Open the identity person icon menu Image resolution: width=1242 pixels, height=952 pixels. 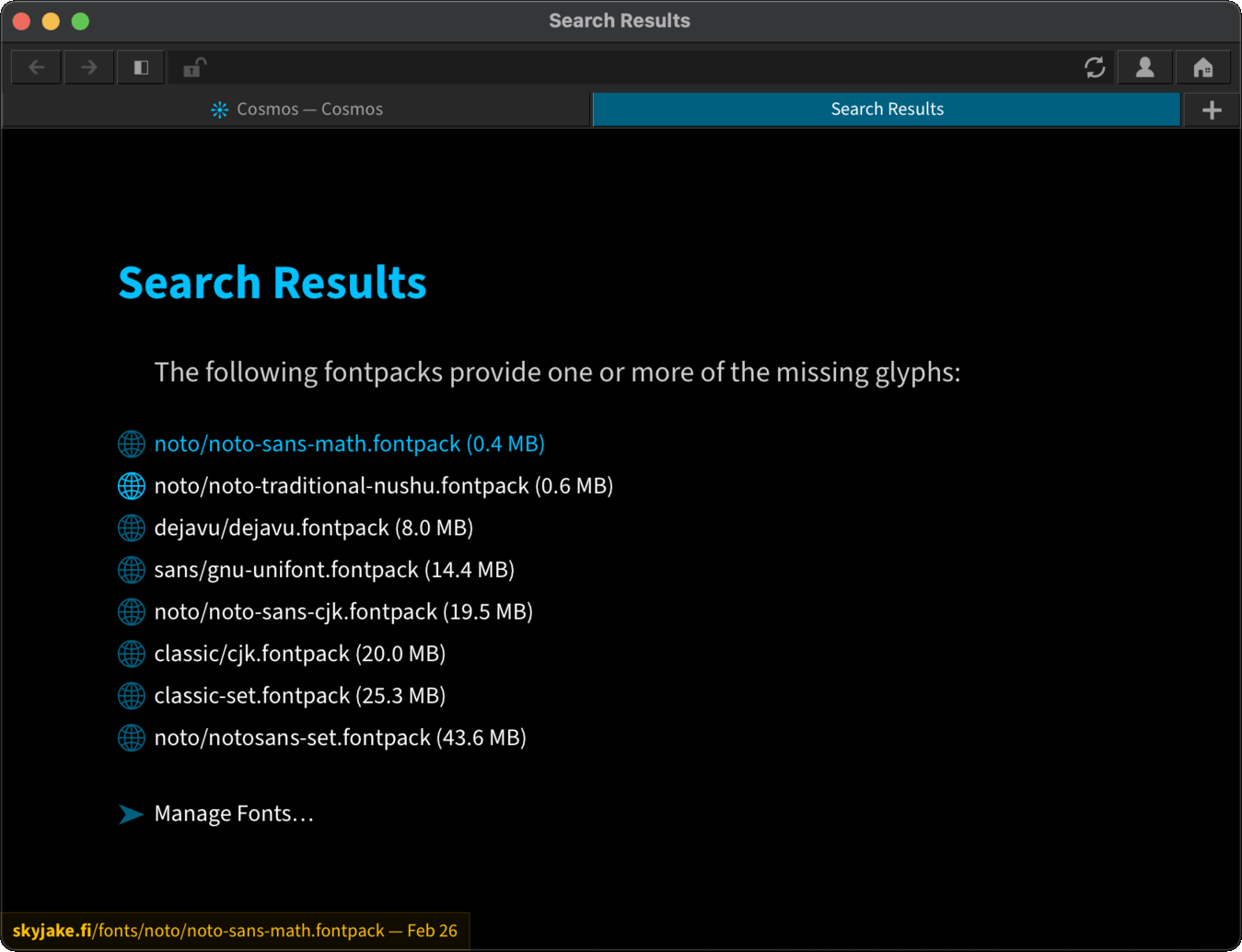coord(1144,67)
